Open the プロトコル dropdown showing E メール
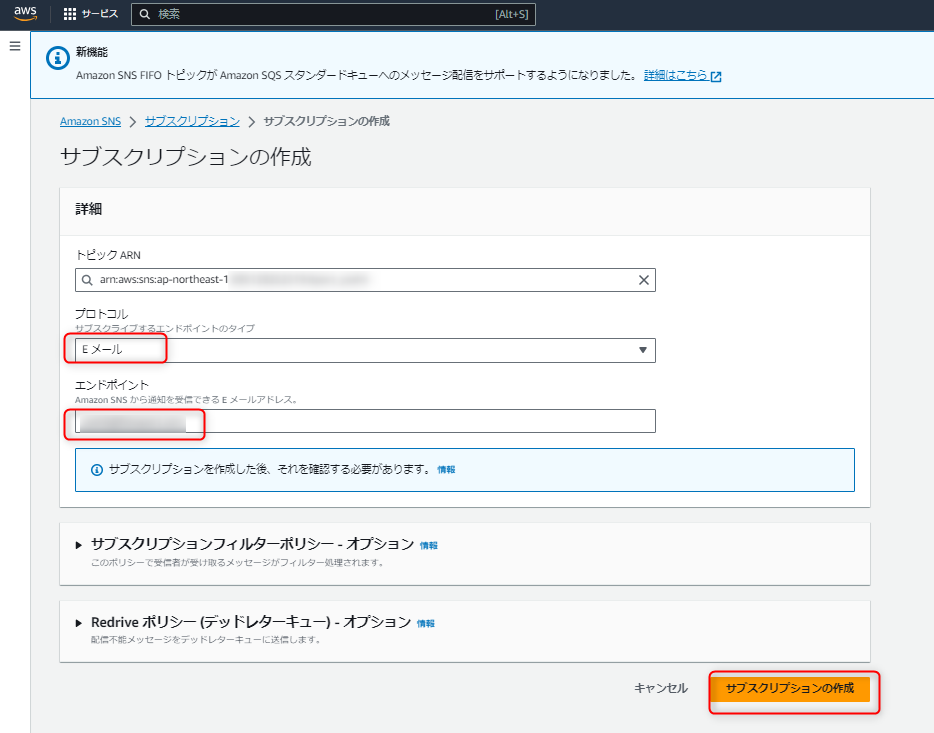The width and height of the screenshot is (934, 733). click(x=365, y=350)
